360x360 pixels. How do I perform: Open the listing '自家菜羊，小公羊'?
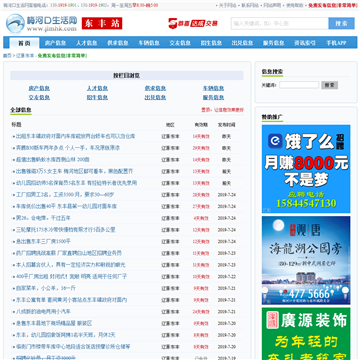[x=46, y=288]
